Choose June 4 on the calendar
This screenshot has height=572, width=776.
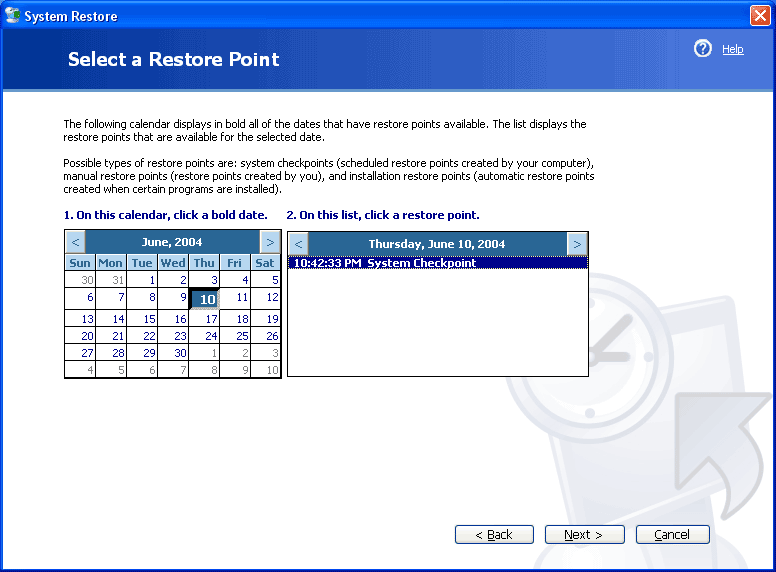click(x=235, y=280)
